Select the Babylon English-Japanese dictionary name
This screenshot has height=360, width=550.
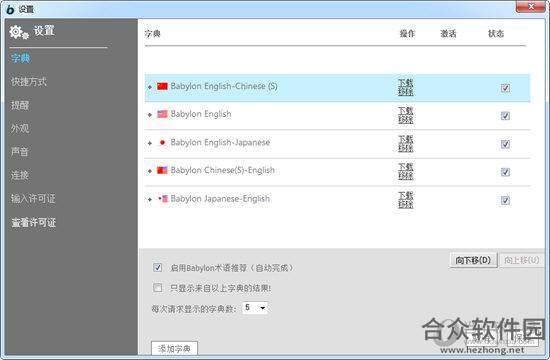tap(220, 142)
